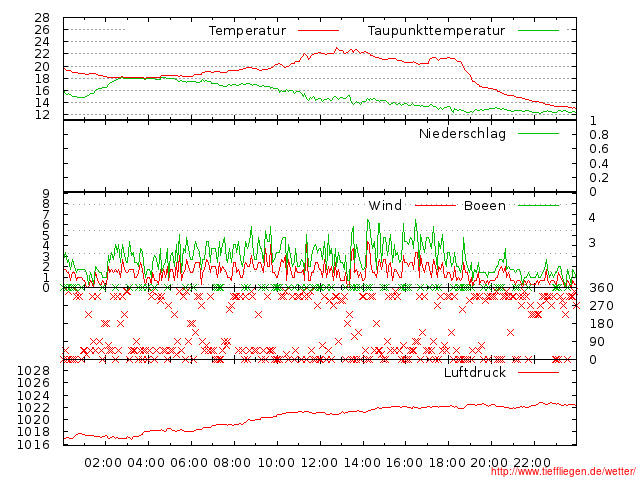This screenshot has height=480, width=640.
Task: Click the 06:00 time axis label
Action: (189, 462)
